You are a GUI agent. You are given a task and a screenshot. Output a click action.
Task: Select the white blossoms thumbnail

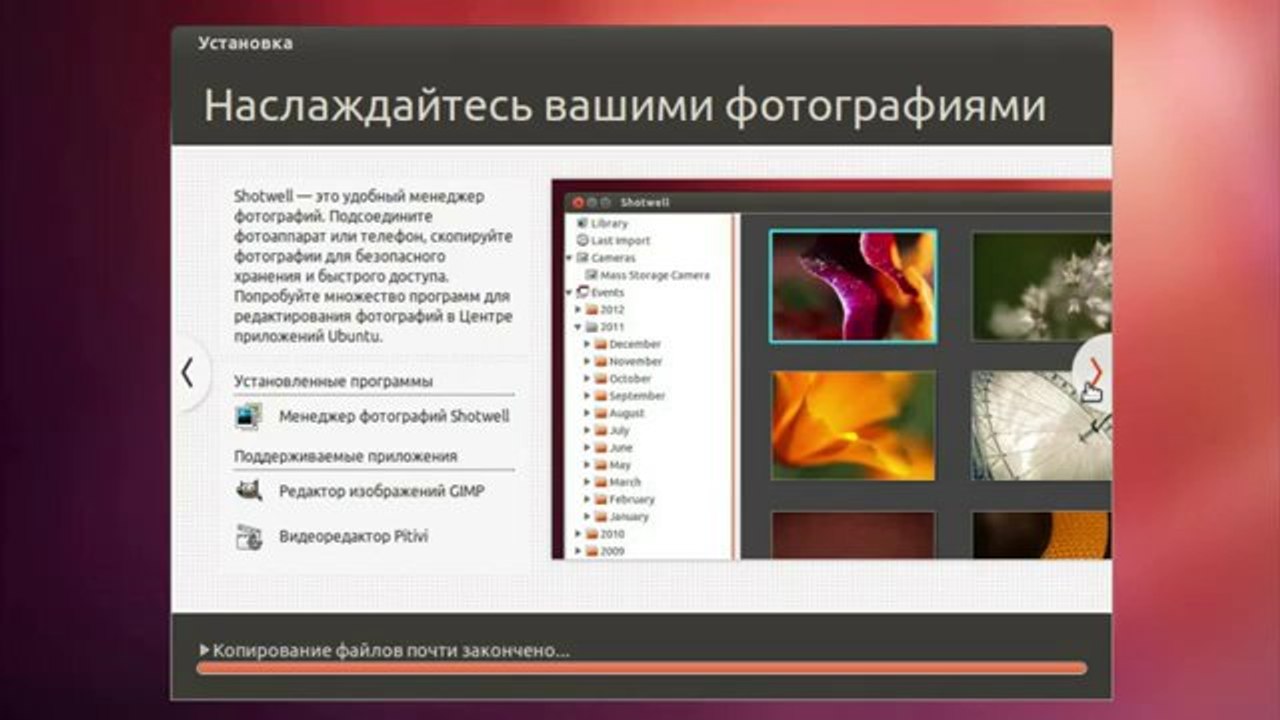pos(1041,286)
